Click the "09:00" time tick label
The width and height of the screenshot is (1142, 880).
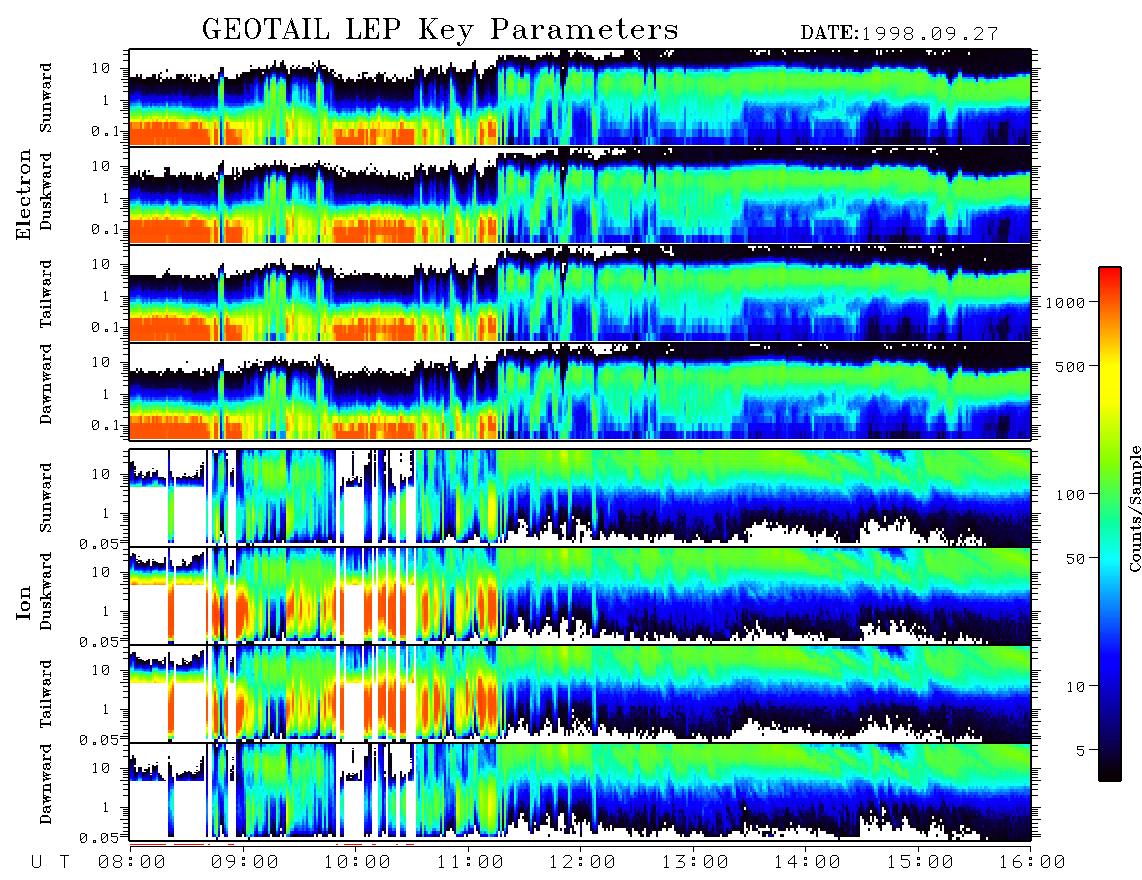click(245, 863)
